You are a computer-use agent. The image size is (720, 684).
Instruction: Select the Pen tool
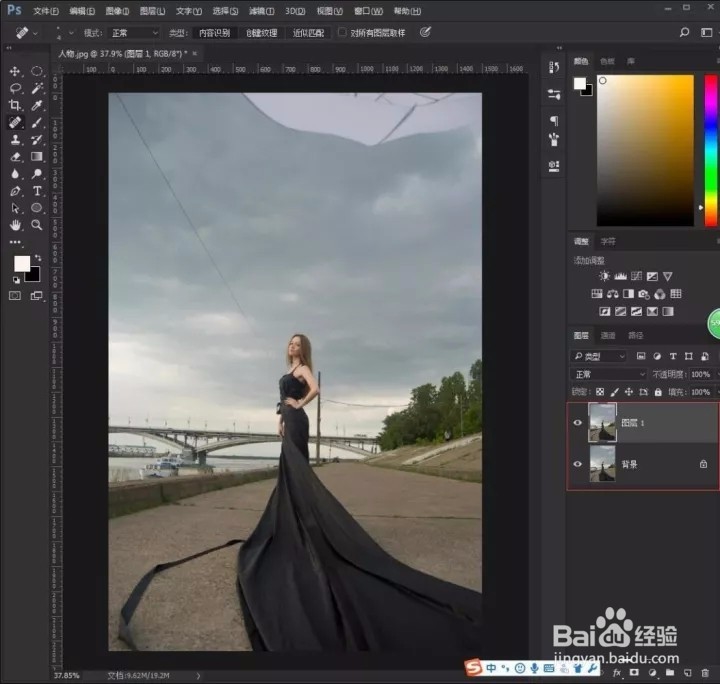tap(15, 191)
